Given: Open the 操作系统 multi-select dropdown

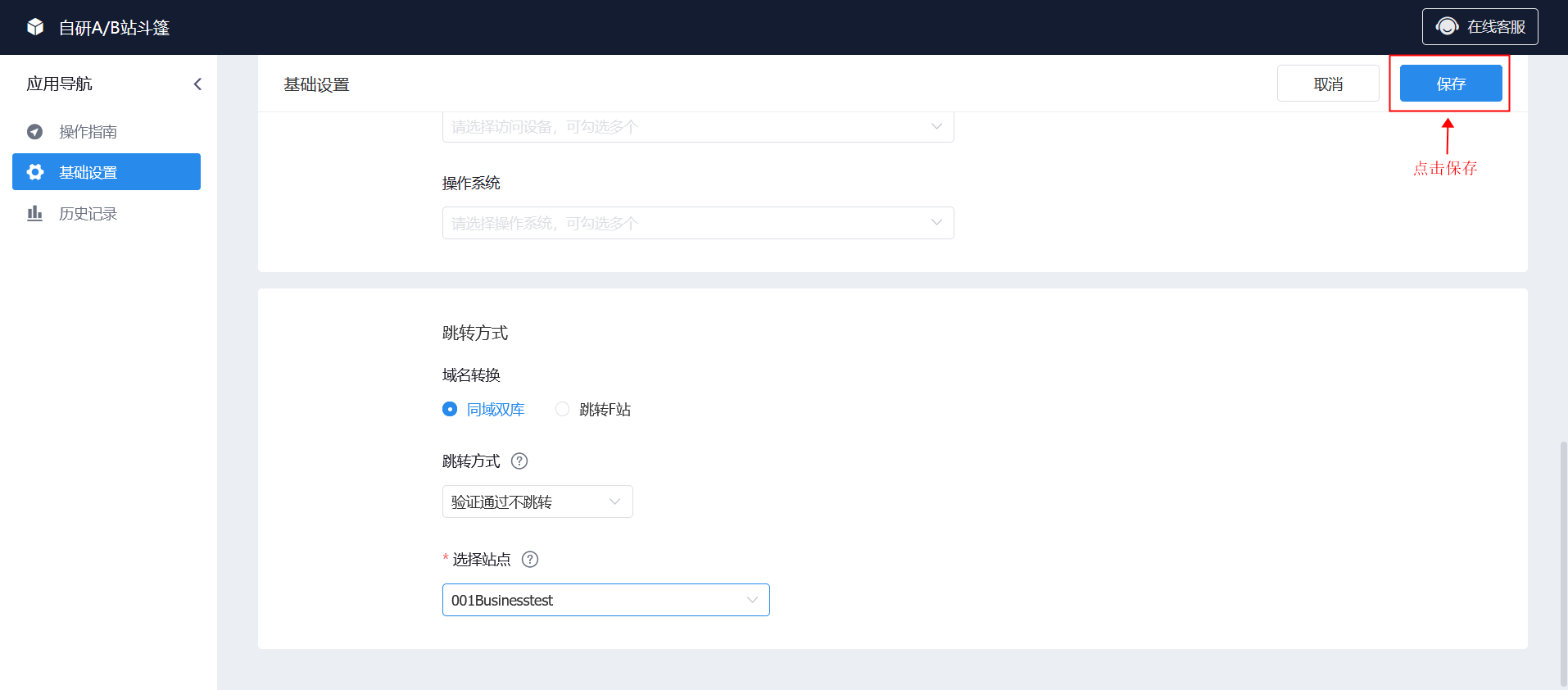Looking at the screenshot, I should (x=698, y=223).
